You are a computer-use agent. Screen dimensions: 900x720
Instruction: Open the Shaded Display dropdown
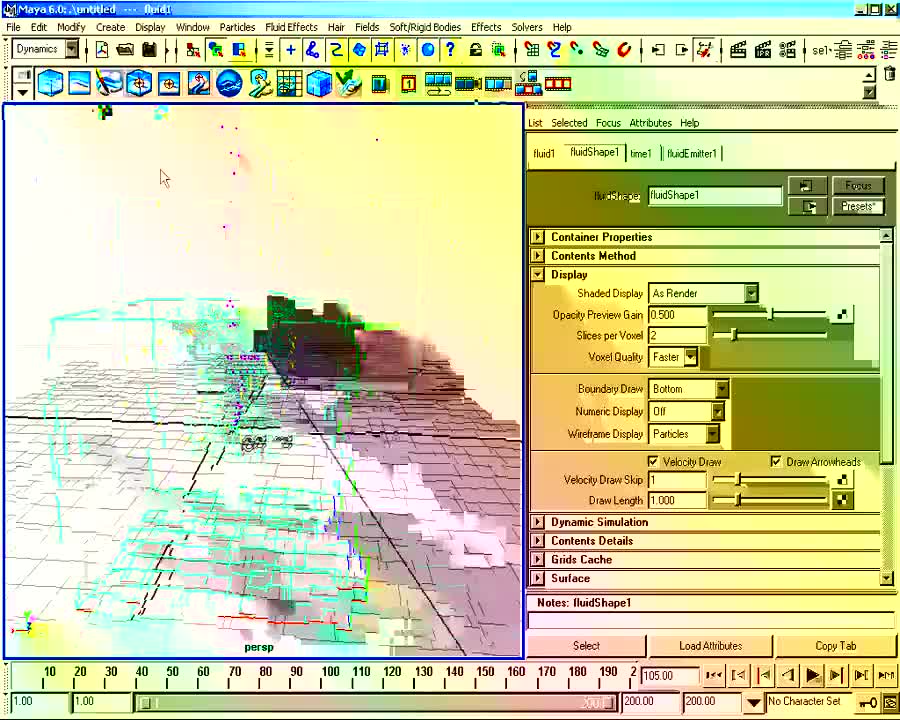click(750, 293)
